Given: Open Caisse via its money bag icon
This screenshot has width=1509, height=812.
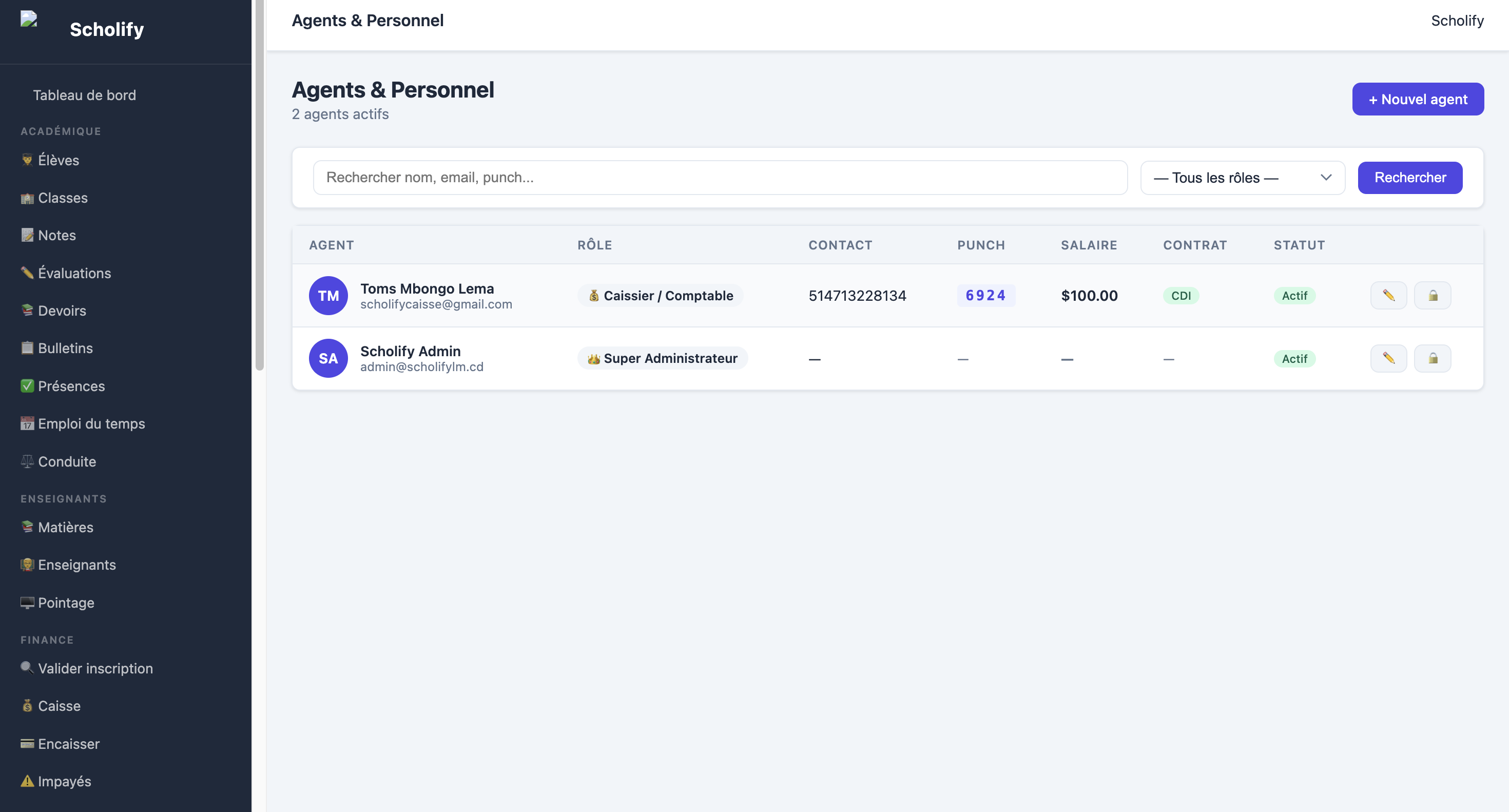Looking at the screenshot, I should click(x=27, y=705).
